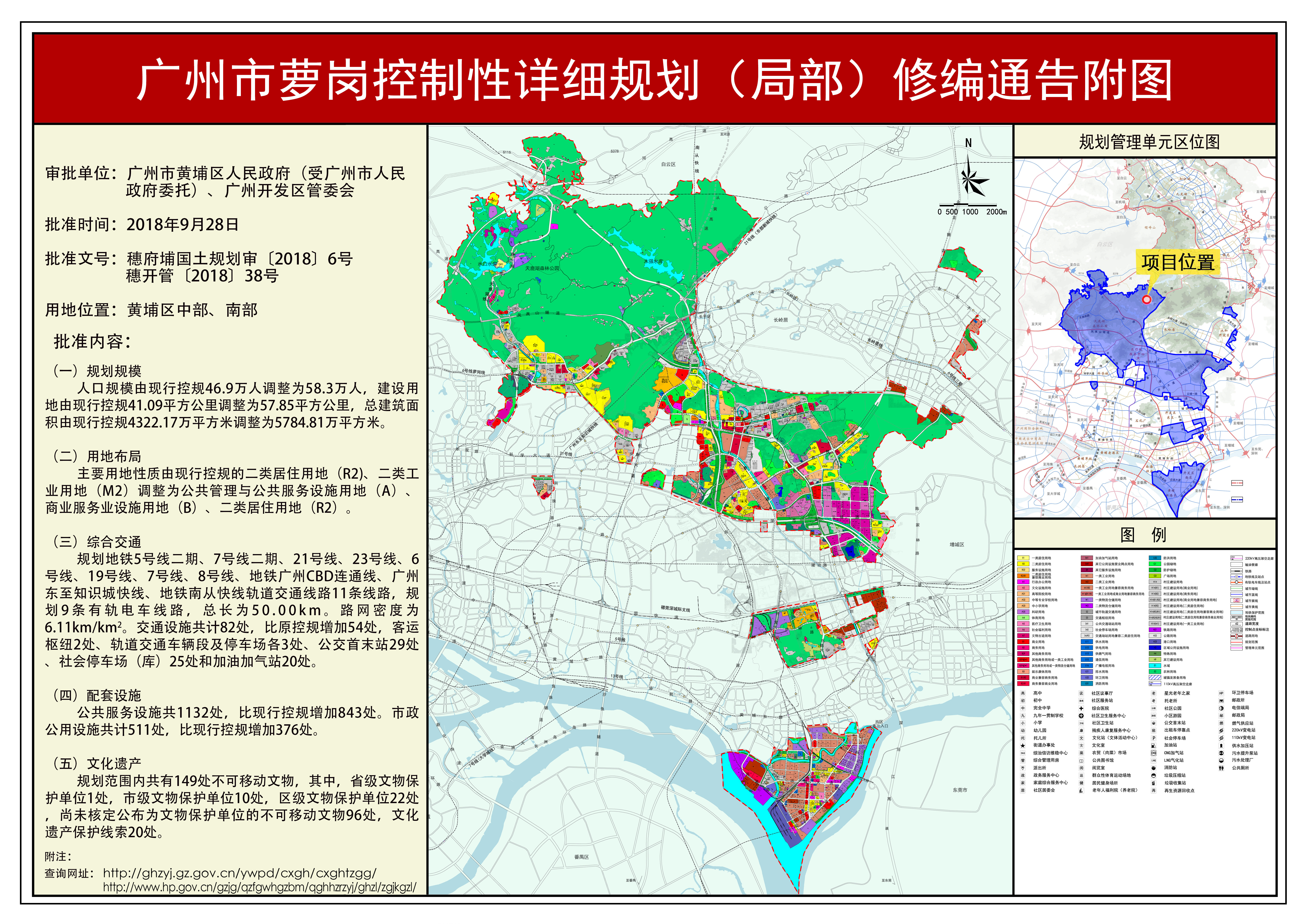Screen dimensions: 1307x924
Task: Click the R2 二类居住用地 yellow swatch
Action: 1023,564
